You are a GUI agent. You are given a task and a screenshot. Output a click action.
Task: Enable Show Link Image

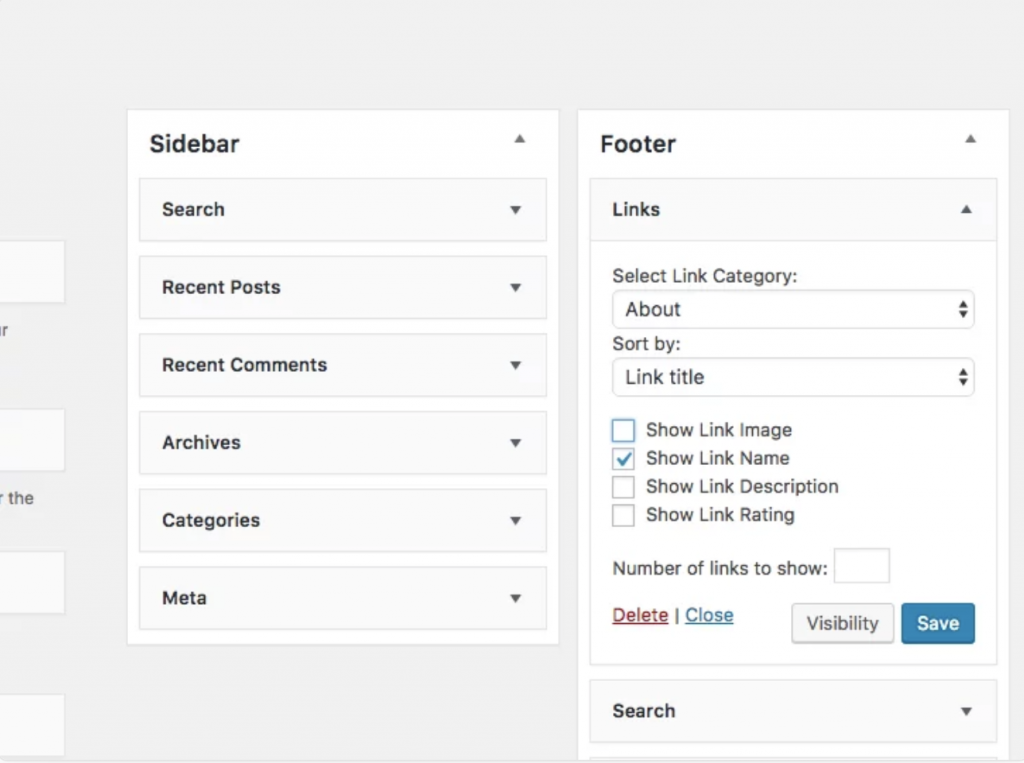click(623, 430)
